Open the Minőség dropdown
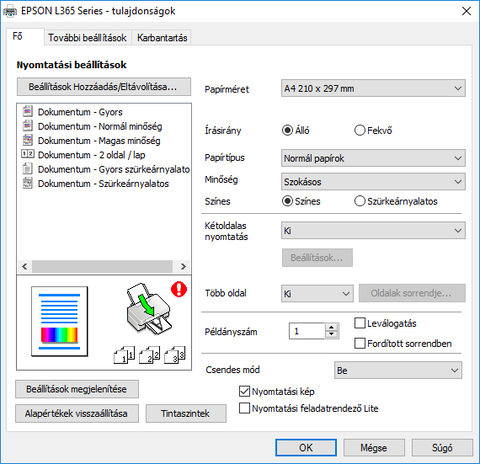The height and width of the screenshot is (464, 480). [373, 182]
